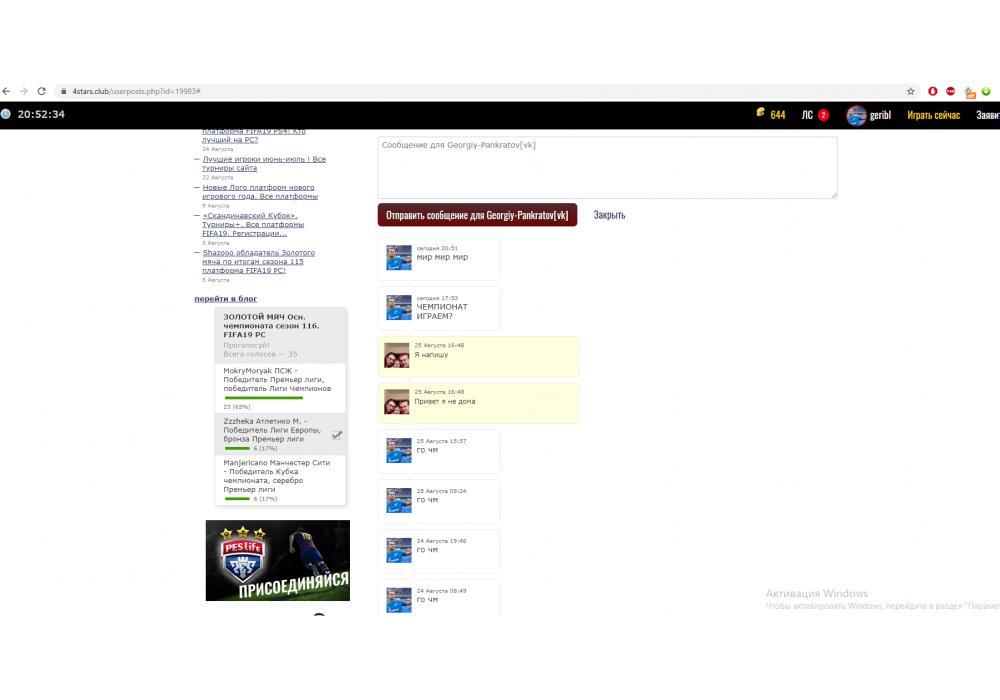Viewport: 1000px width, 700px height.
Task: Reload the page with refresh icon
Action: [x=41, y=91]
